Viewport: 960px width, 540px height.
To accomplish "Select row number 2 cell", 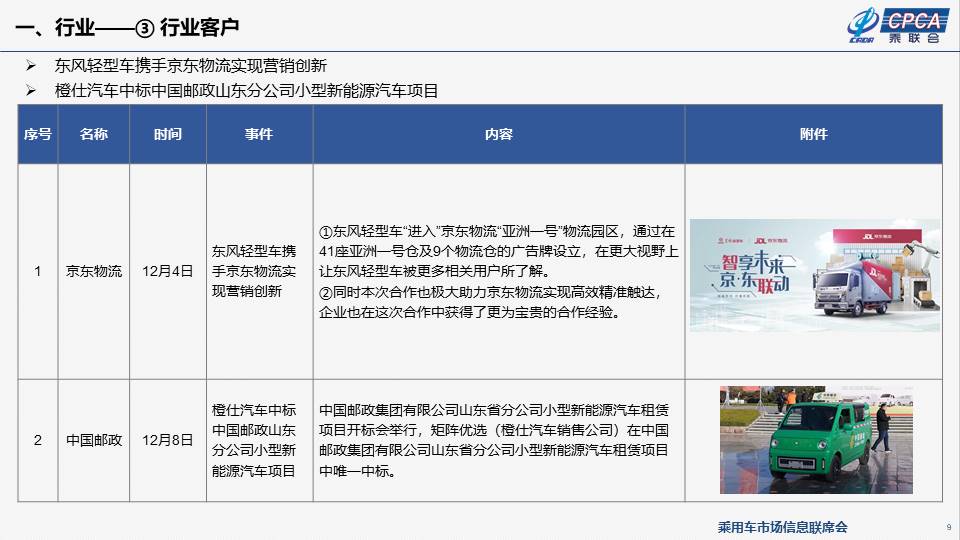I will point(38,440).
